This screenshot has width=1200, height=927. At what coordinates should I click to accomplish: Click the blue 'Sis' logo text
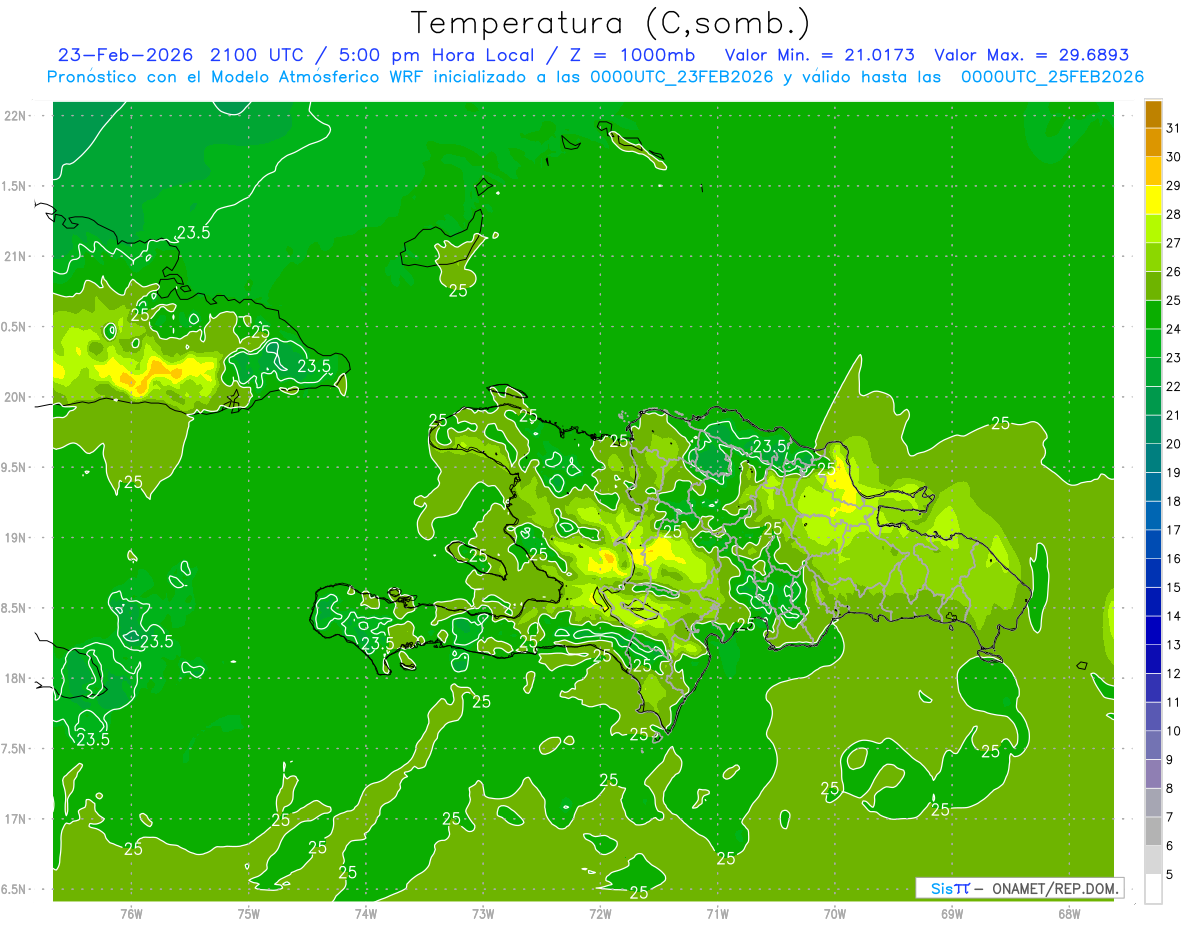tap(941, 888)
